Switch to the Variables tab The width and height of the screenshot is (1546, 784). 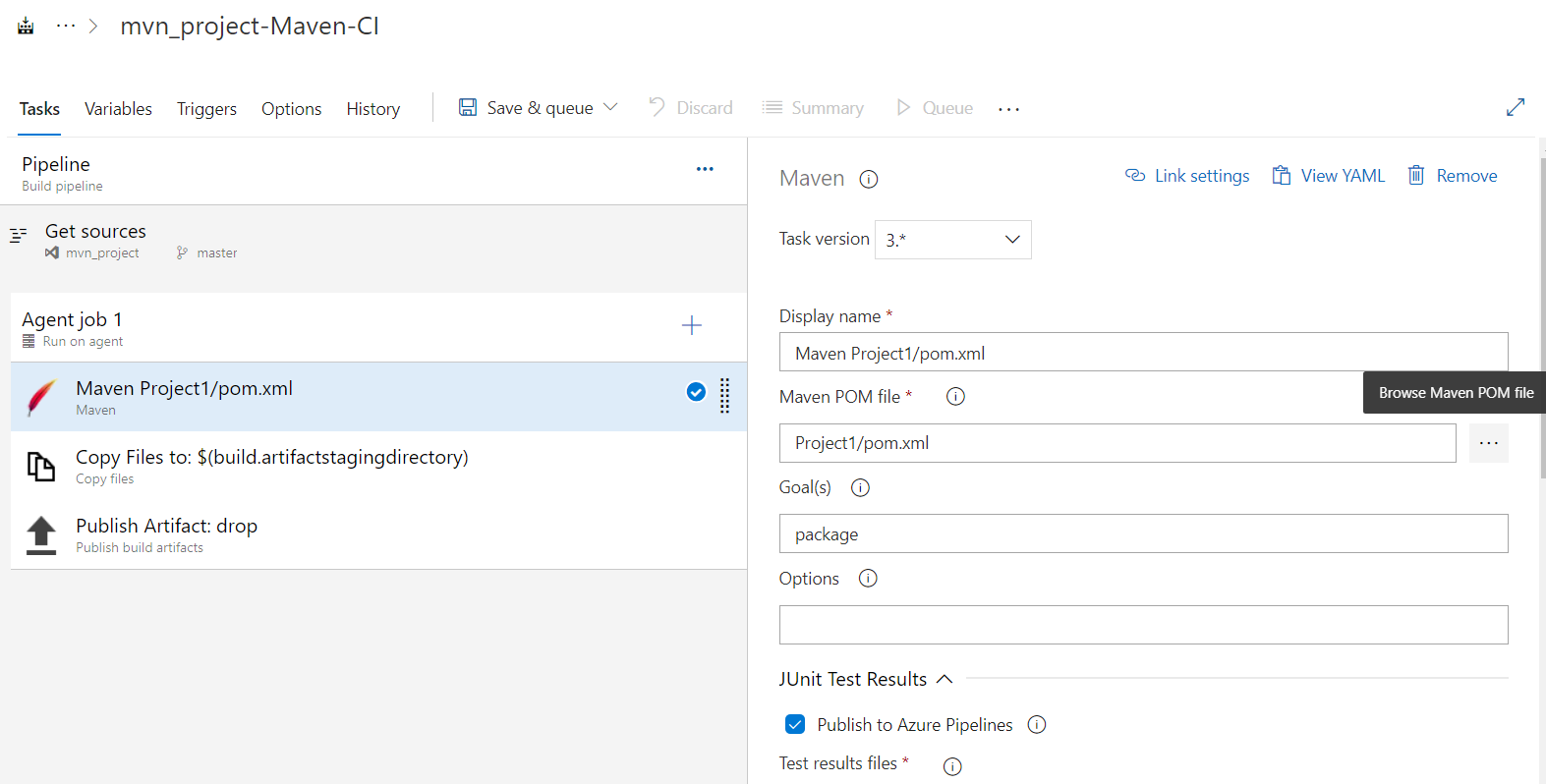click(118, 109)
